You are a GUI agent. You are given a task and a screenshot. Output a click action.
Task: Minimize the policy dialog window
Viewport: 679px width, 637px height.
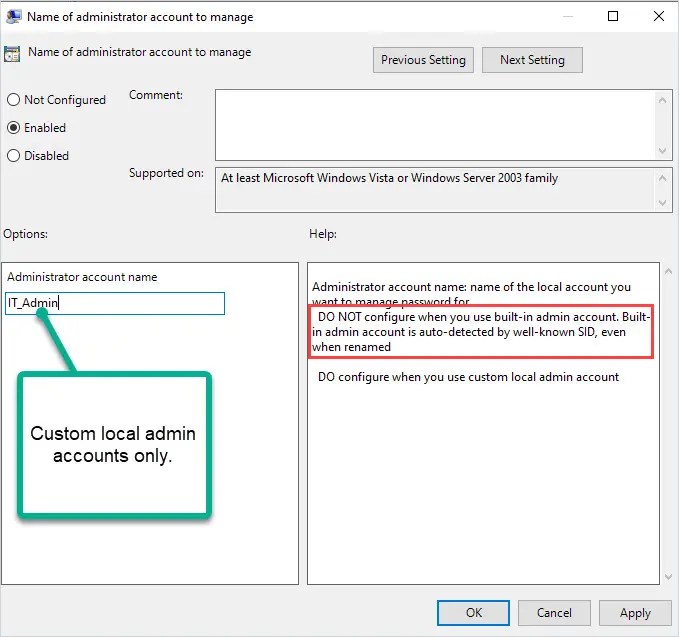[568, 16]
